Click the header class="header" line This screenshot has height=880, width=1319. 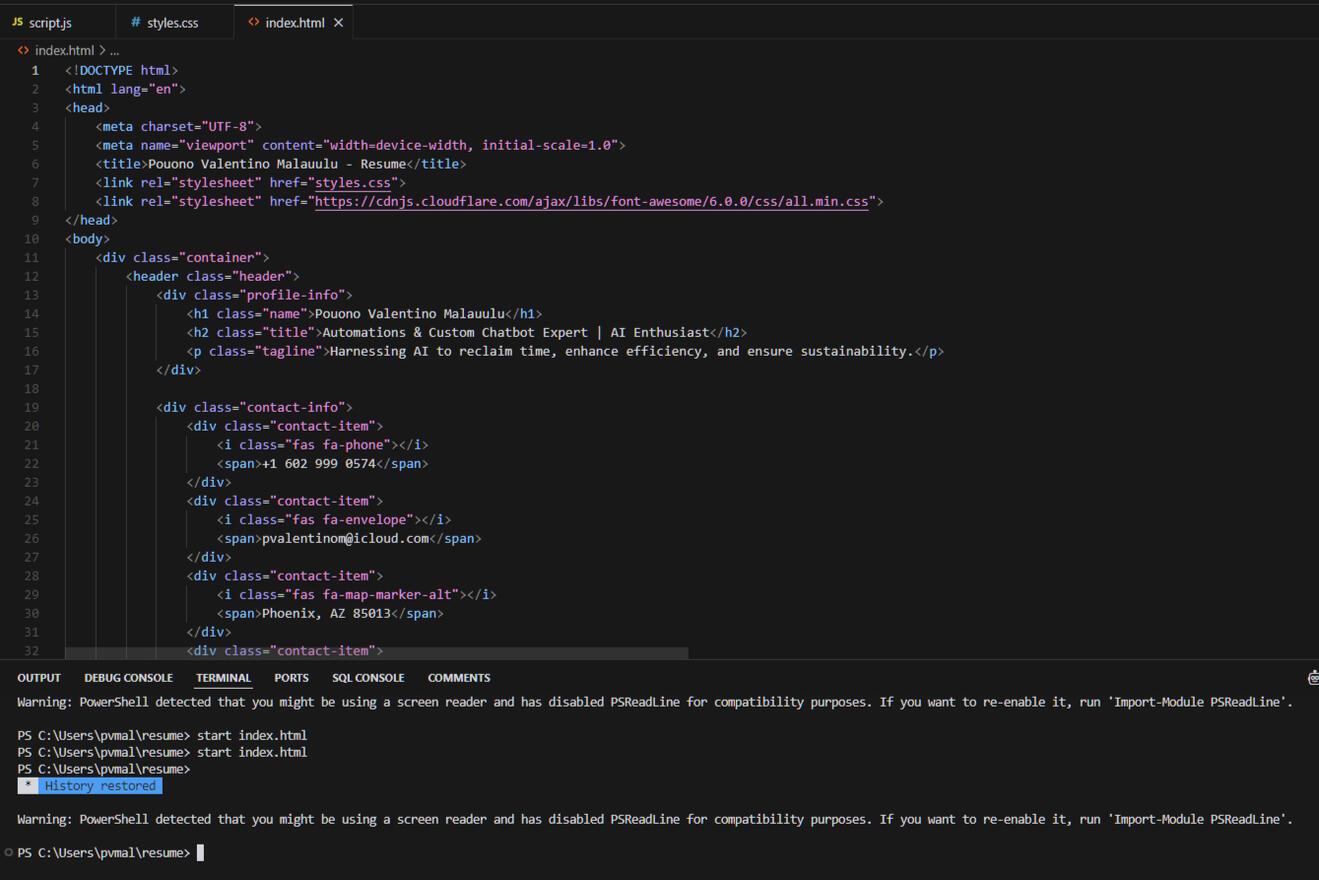213,276
